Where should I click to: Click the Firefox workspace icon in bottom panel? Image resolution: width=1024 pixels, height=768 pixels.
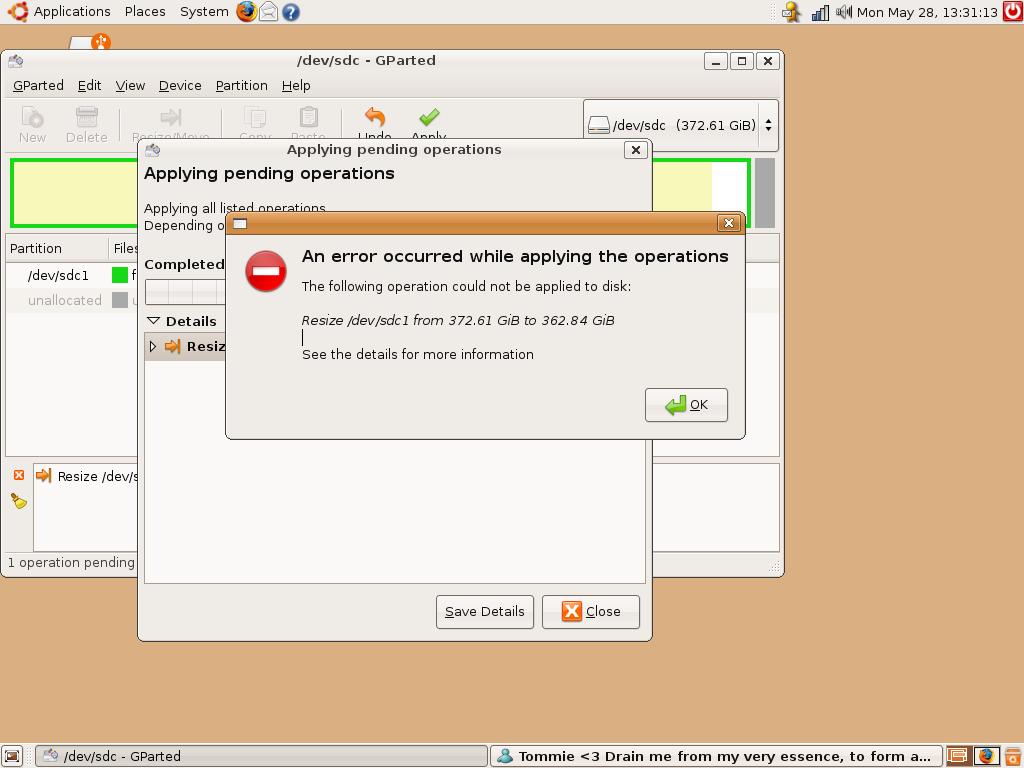coord(986,756)
